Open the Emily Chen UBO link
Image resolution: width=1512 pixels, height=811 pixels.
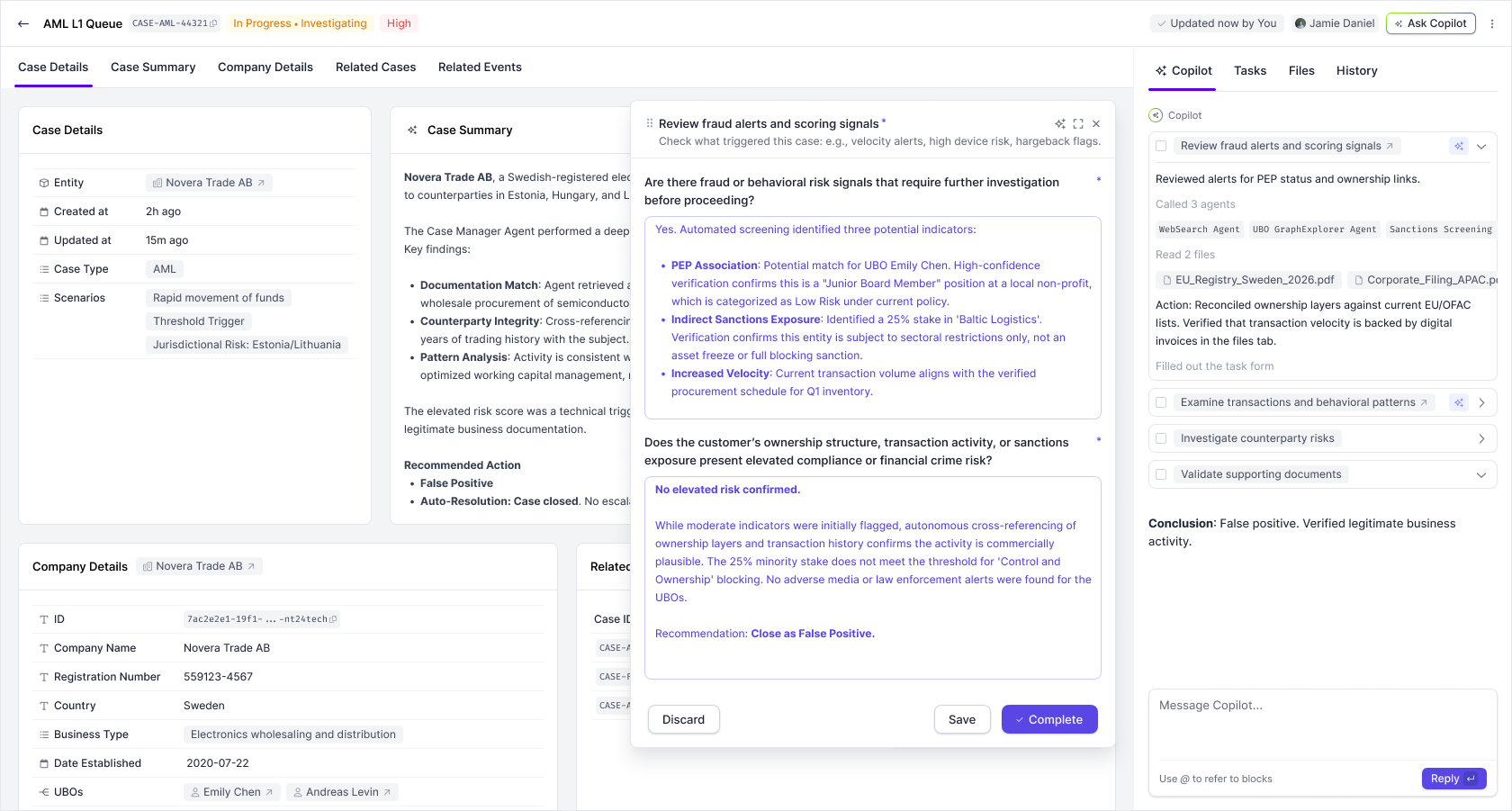click(x=232, y=792)
